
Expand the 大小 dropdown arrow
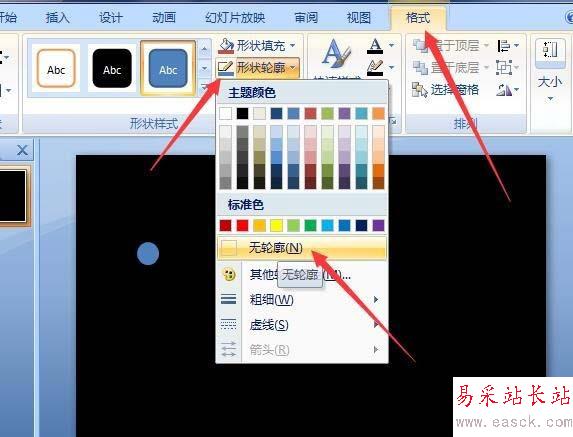pos(550,99)
